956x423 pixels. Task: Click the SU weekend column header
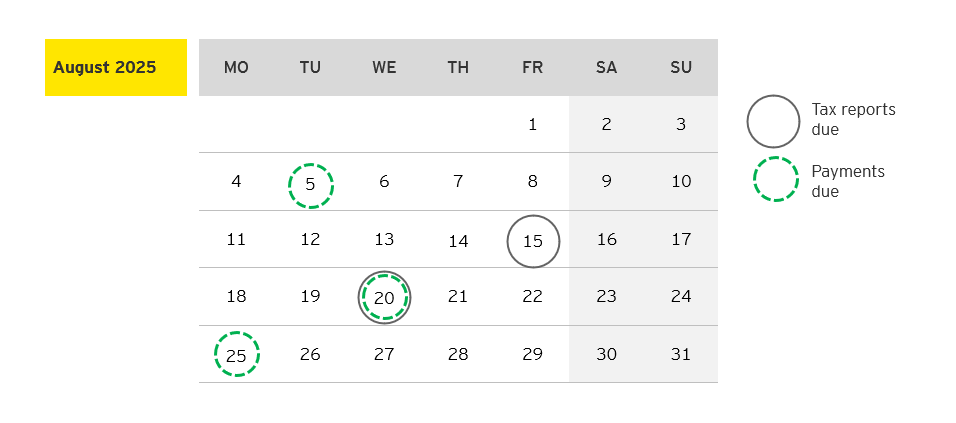[681, 68]
